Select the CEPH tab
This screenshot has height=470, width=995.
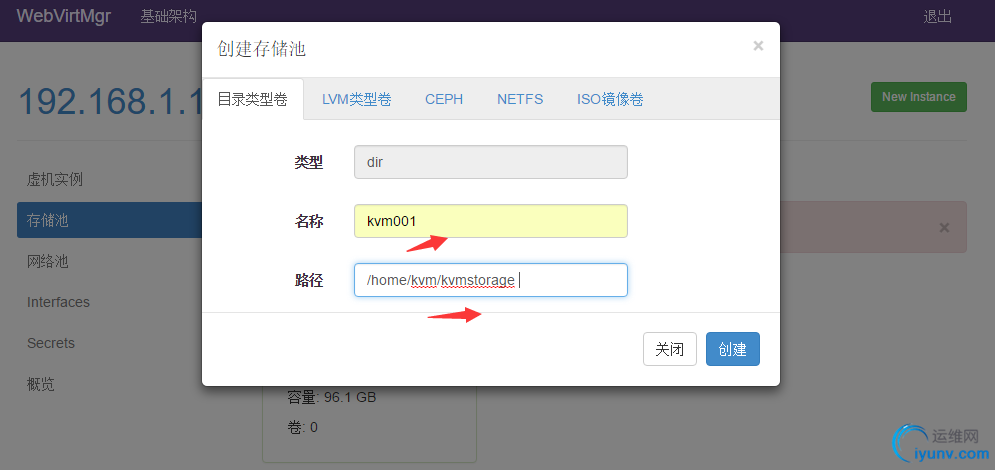point(444,99)
